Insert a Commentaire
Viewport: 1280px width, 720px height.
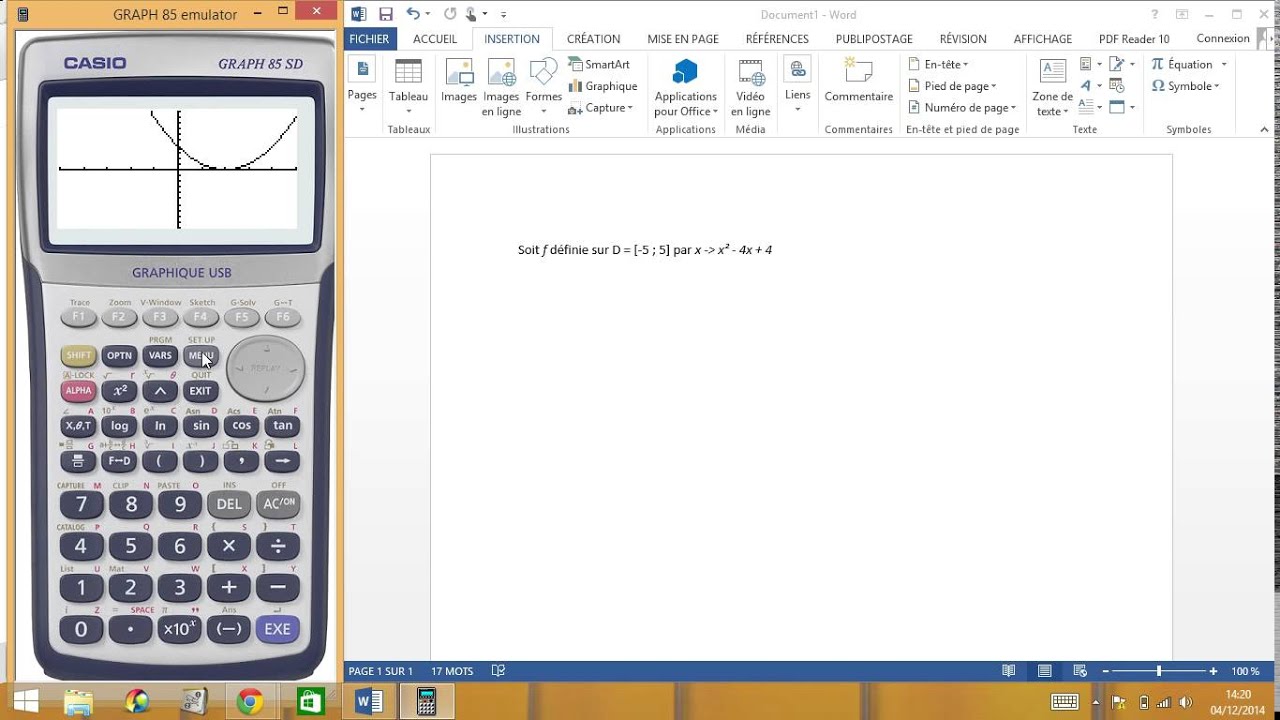tap(859, 82)
